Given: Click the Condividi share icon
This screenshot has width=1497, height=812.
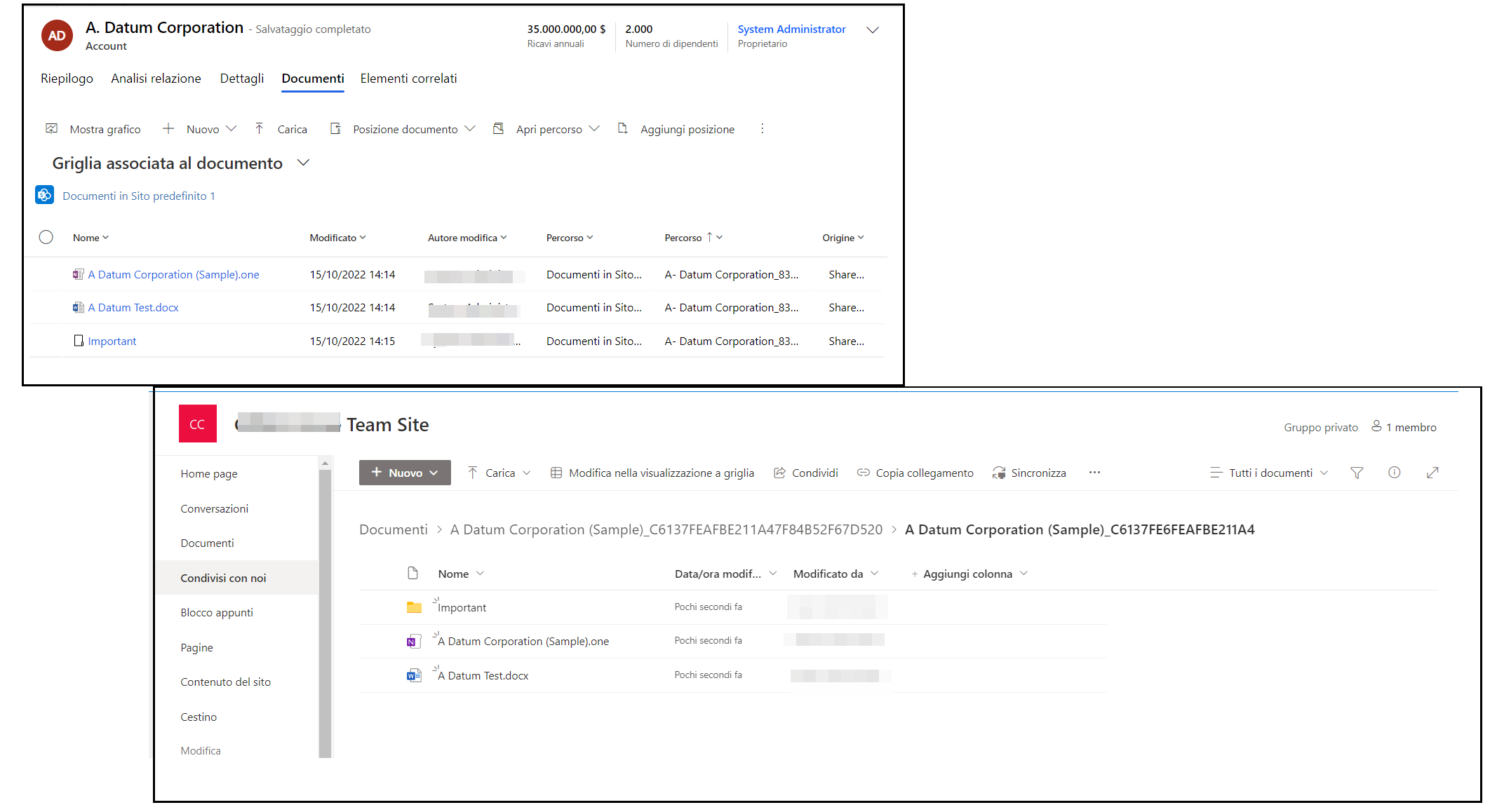Looking at the screenshot, I should tap(779, 473).
